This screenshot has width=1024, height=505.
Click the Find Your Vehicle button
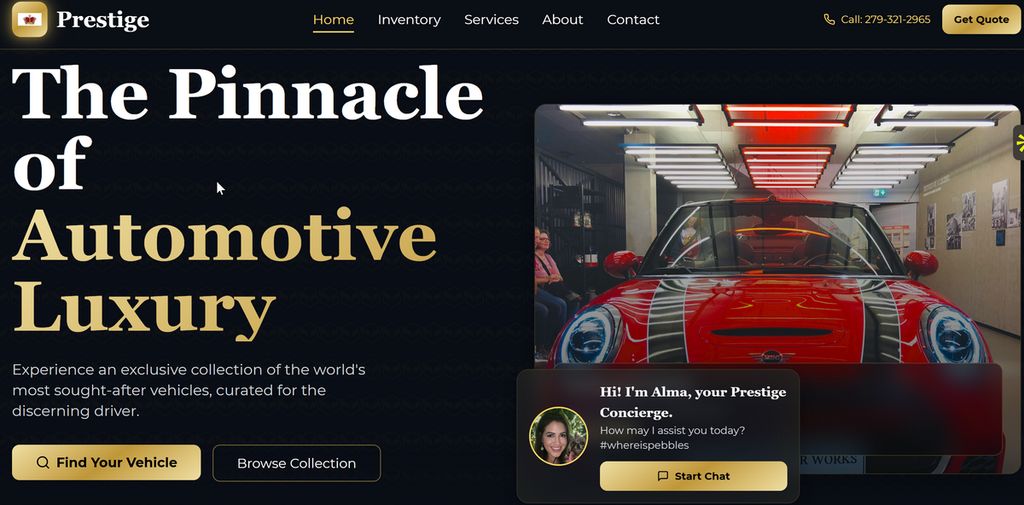click(x=106, y=463)
